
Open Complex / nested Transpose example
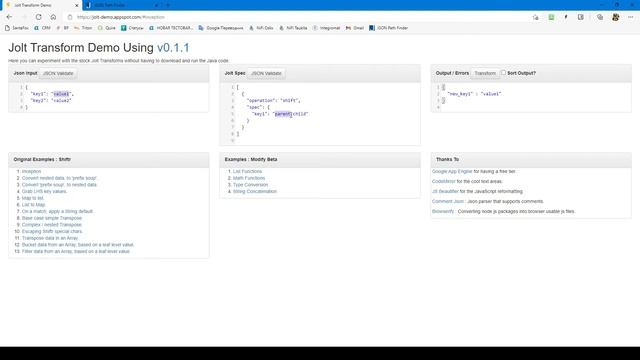click(52, 225)
